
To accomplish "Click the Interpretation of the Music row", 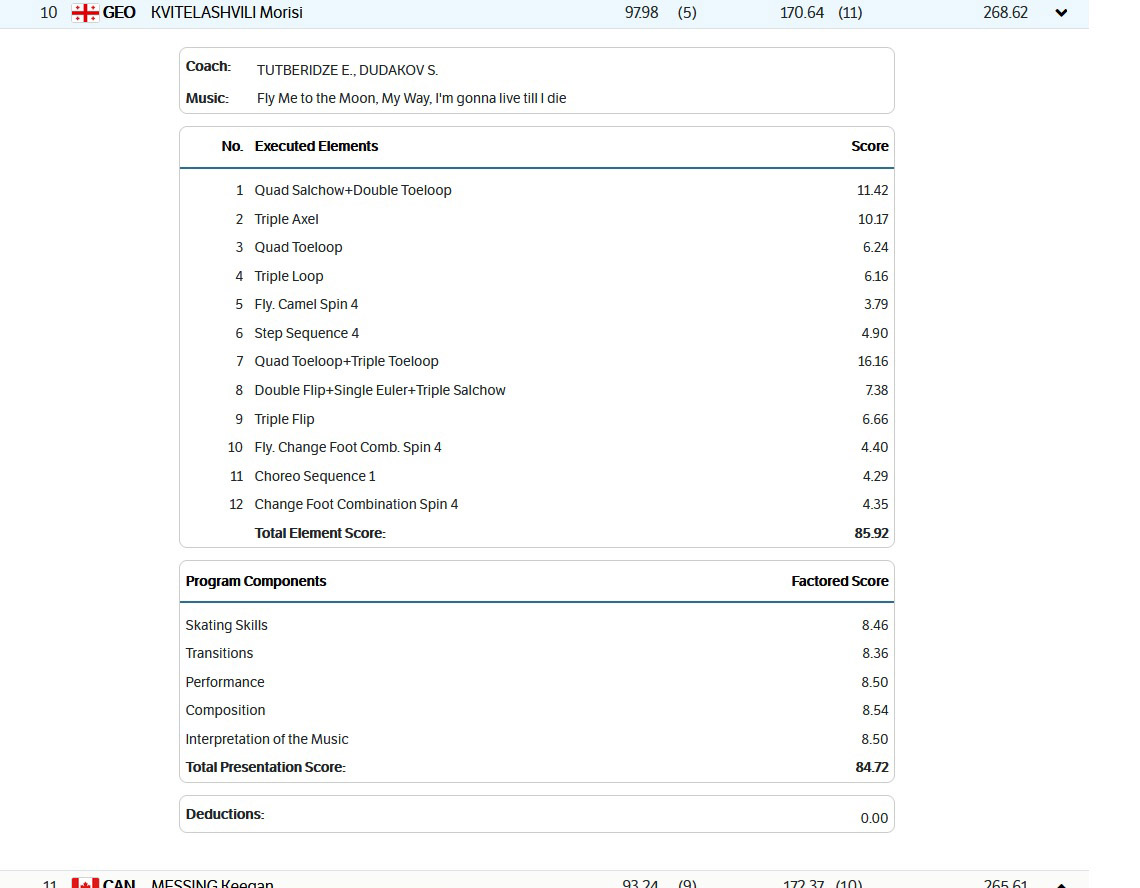I will [x=267, y=739].
